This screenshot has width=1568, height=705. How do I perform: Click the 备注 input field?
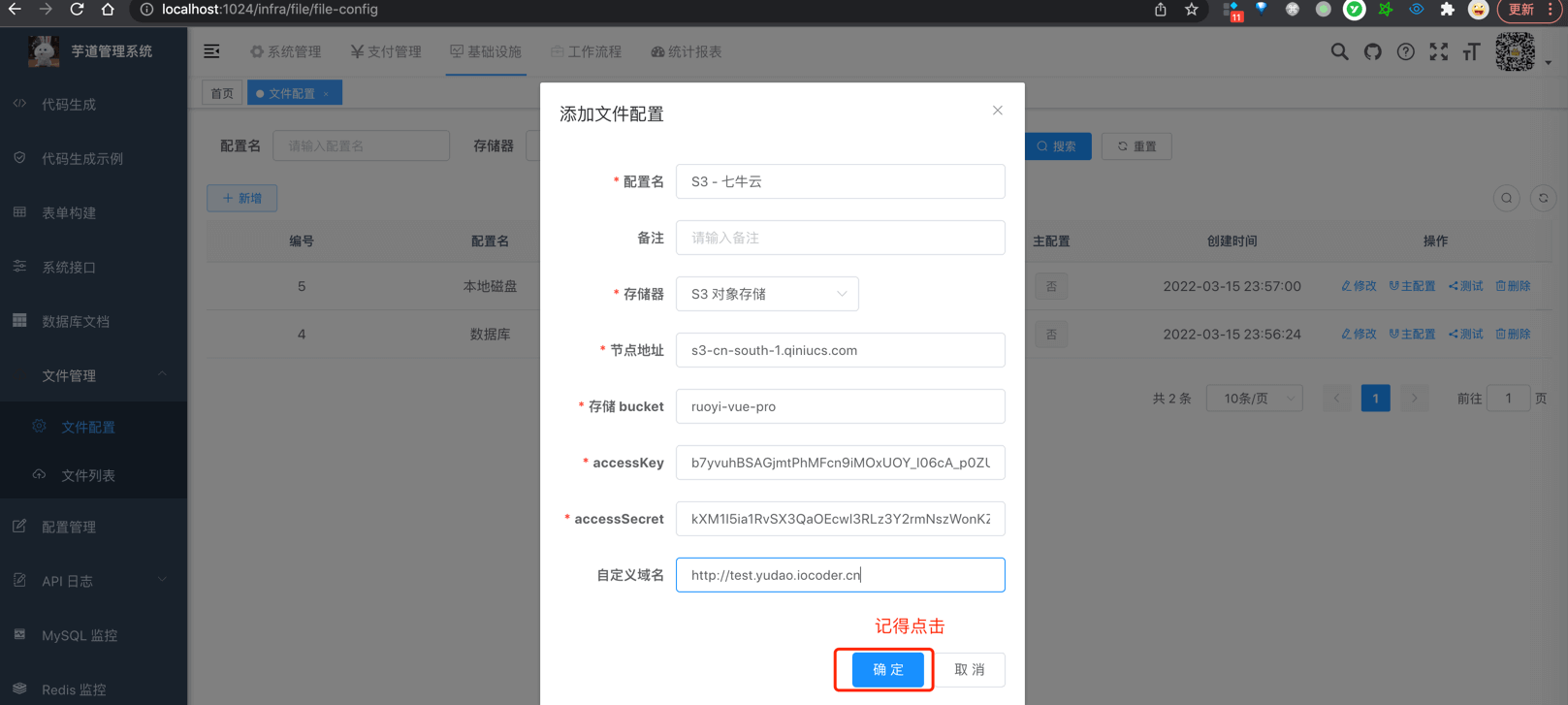pyautogui.click(x=840, y=238)
